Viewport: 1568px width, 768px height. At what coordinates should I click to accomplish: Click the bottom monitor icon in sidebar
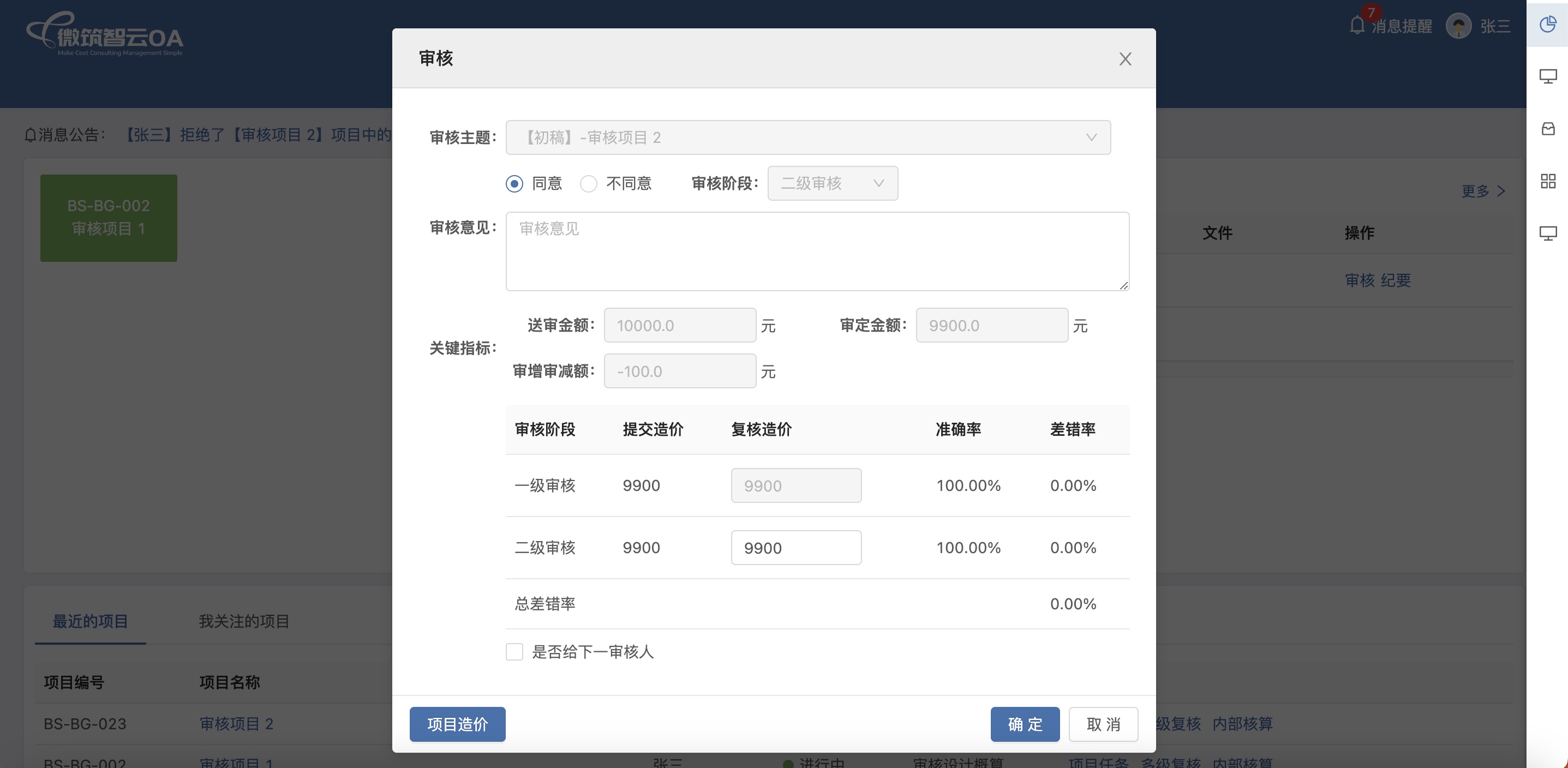click(x=1547, y=233)
